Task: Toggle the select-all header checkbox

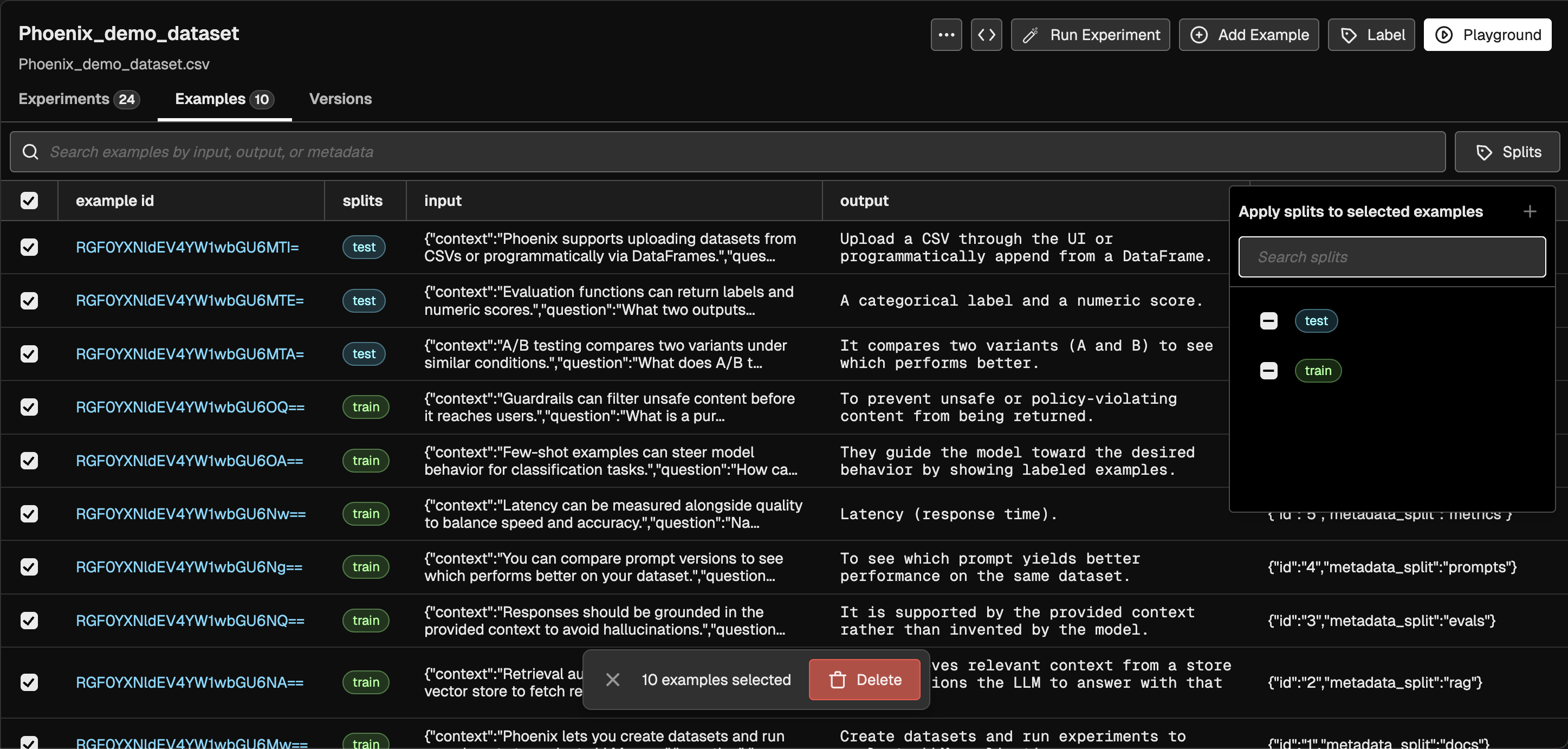Action: pos(29,201)
